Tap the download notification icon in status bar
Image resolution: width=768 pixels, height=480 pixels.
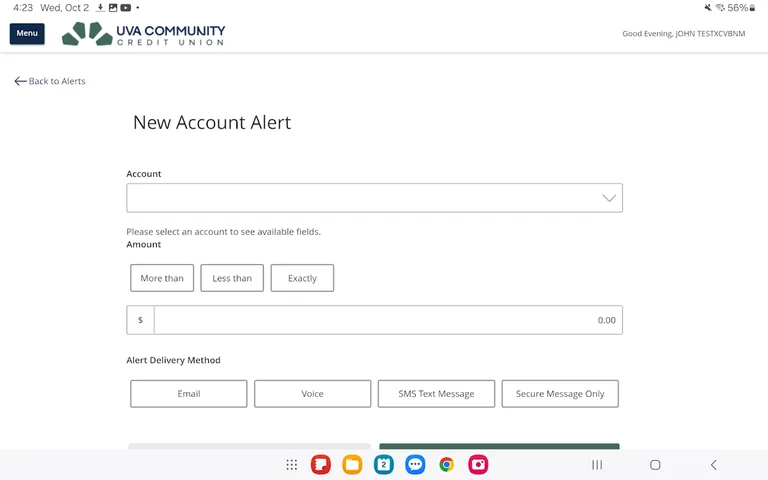(x=100, y=8)
